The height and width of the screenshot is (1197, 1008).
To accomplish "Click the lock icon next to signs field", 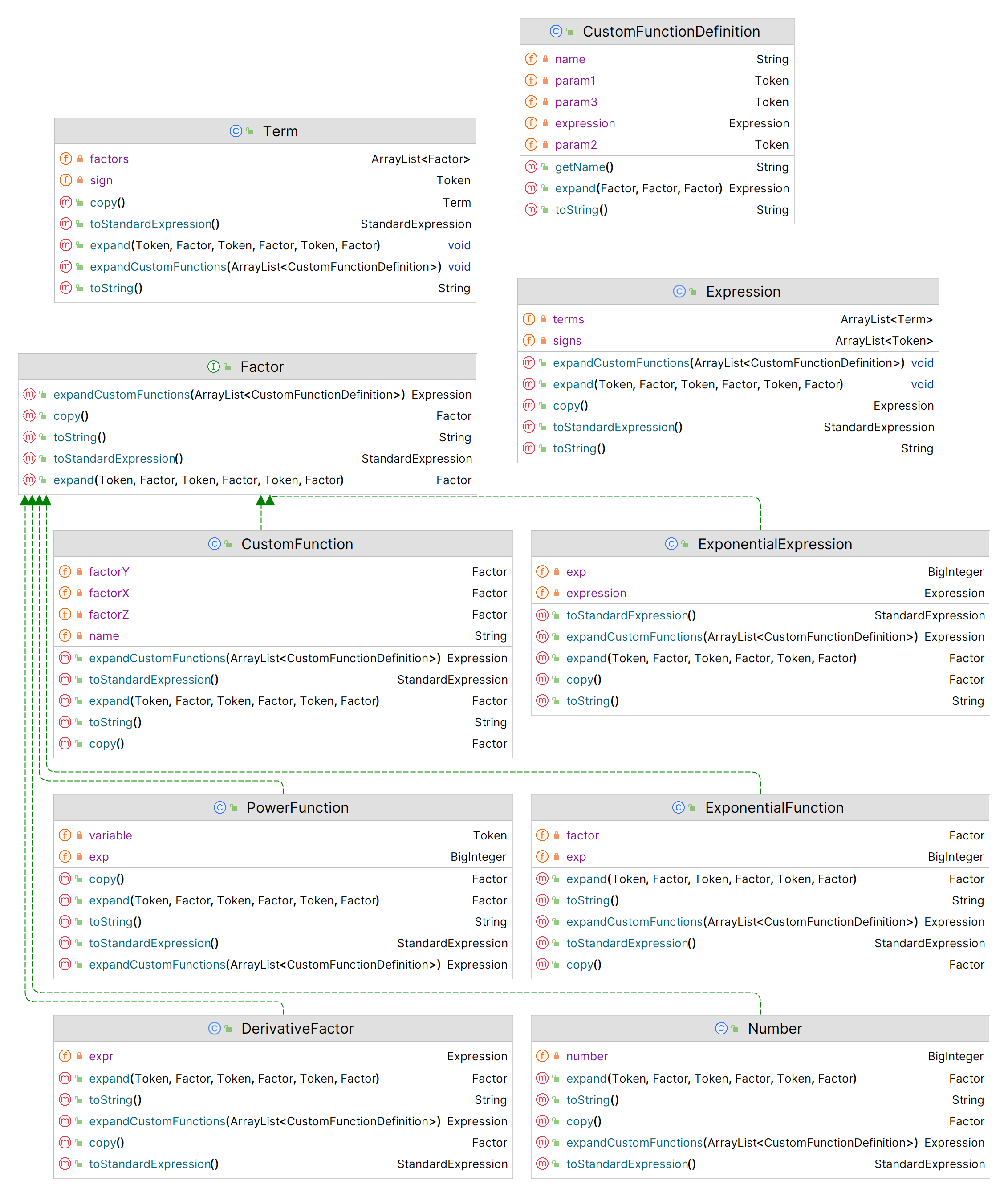I will click(543, 341).
